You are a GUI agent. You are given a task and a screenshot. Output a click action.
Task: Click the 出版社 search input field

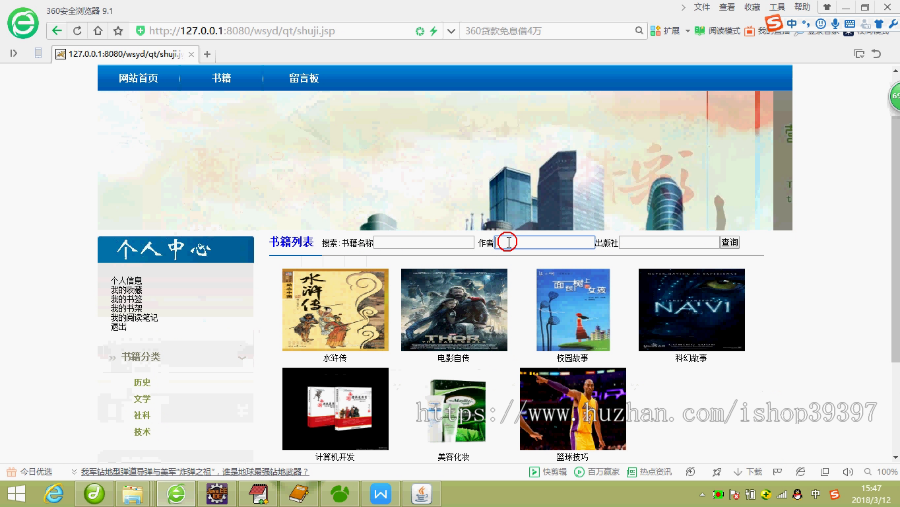669,242
